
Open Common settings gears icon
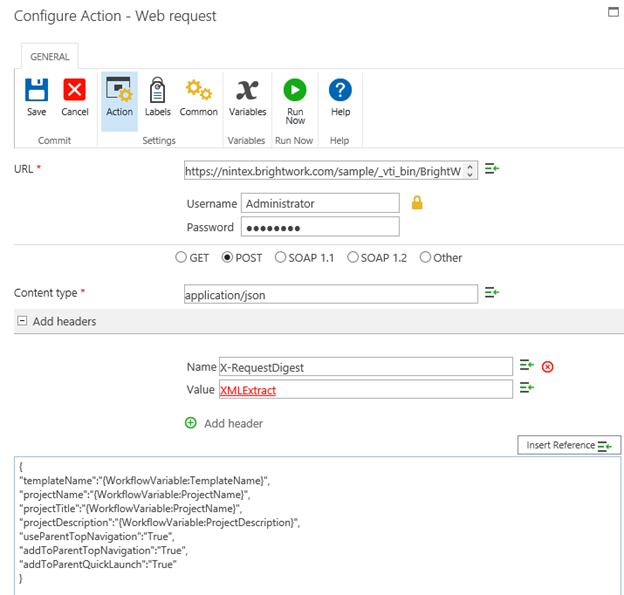point(199,90)
